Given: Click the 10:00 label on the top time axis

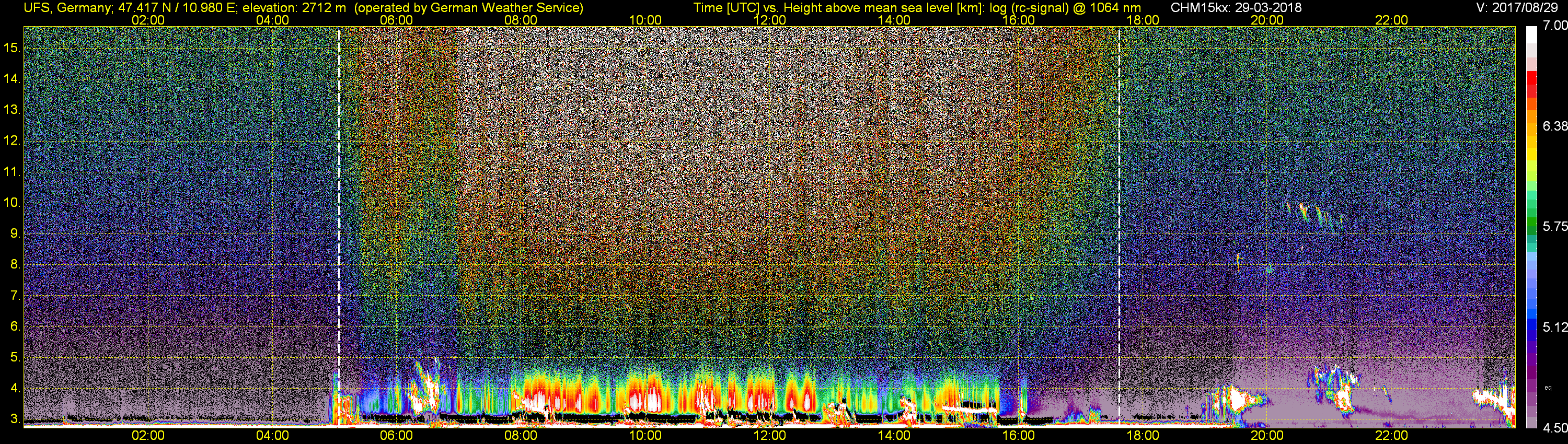Looking at the screenshot, I should pyautogui.click(x=645, y=20).
